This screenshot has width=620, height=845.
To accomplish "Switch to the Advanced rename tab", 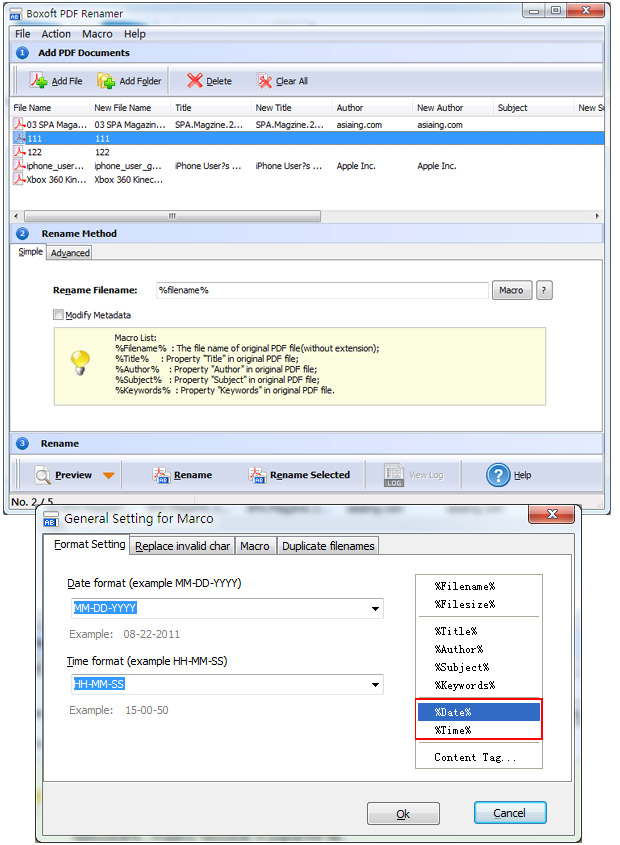I will click(x=70, y=253).
